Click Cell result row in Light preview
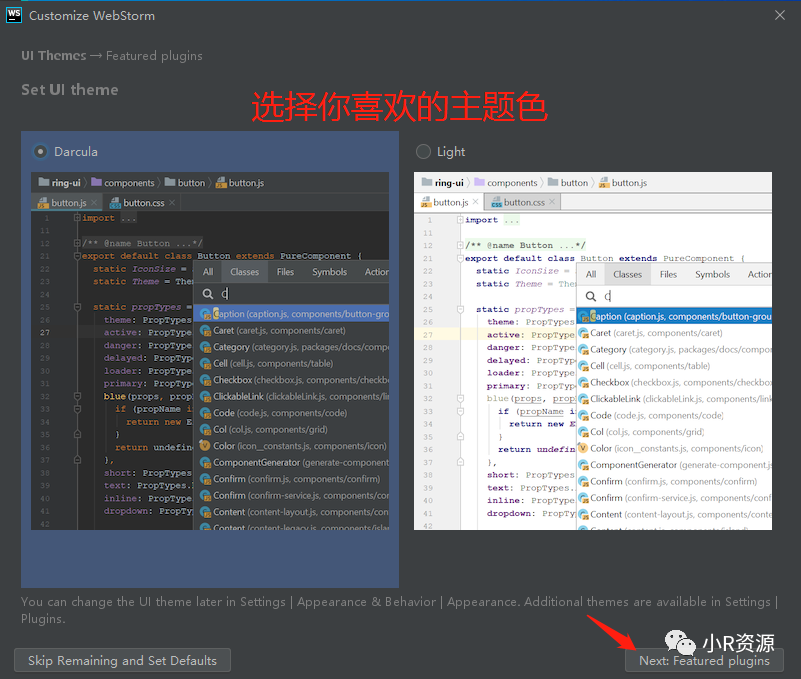The height and width of the screenshot is (679, 801). pyautogui.click(x=674, y=366)
